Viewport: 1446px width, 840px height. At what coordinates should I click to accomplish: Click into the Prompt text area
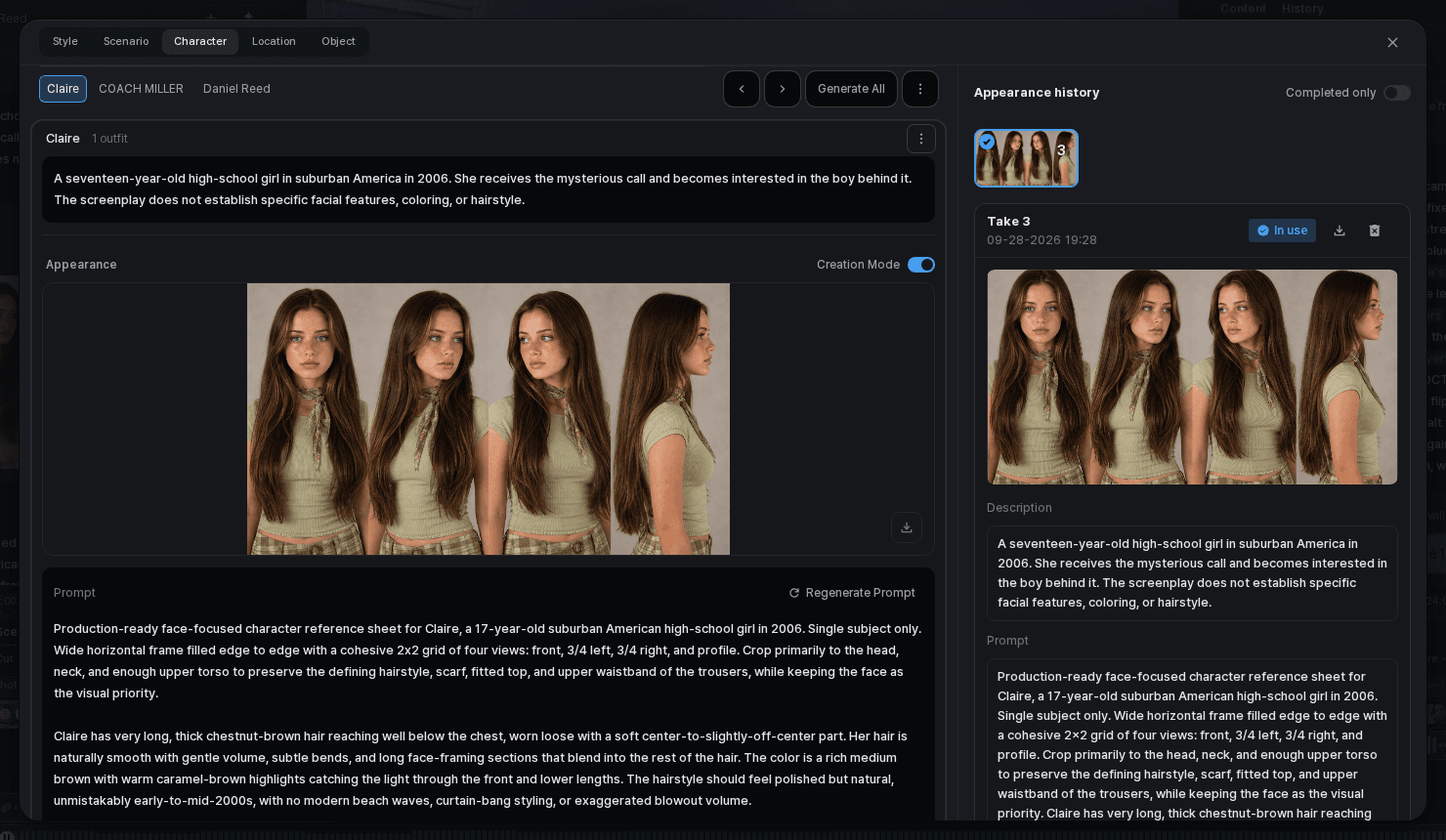coord(489,714)
